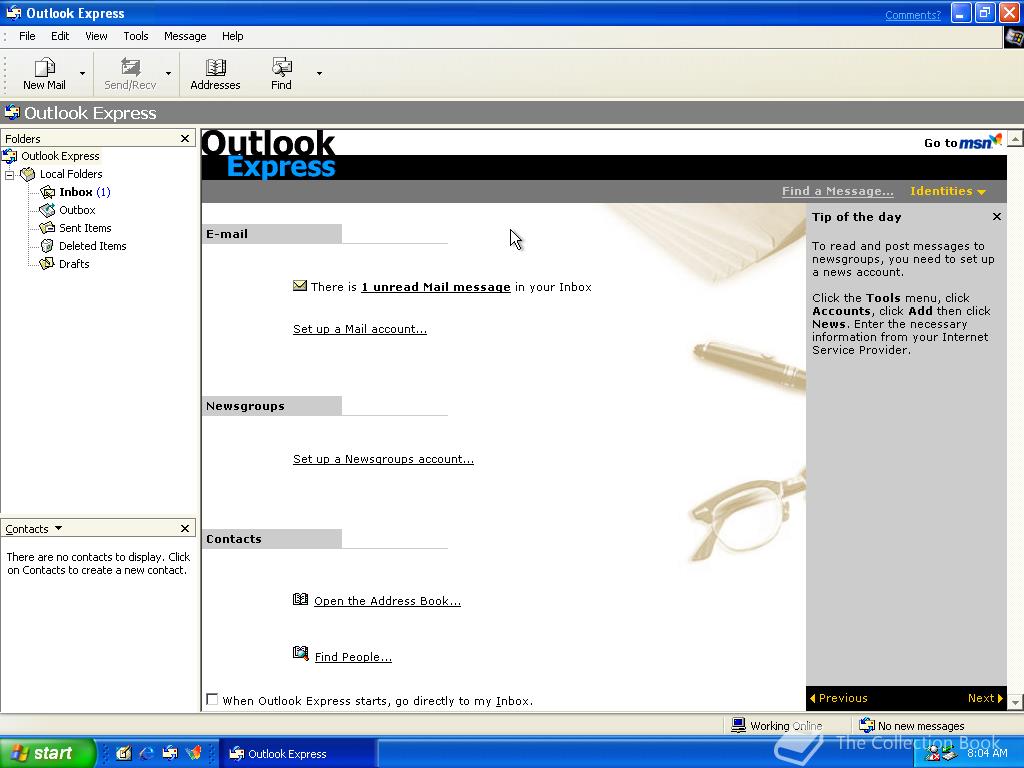Click the Address Book icon

point(300,599)
